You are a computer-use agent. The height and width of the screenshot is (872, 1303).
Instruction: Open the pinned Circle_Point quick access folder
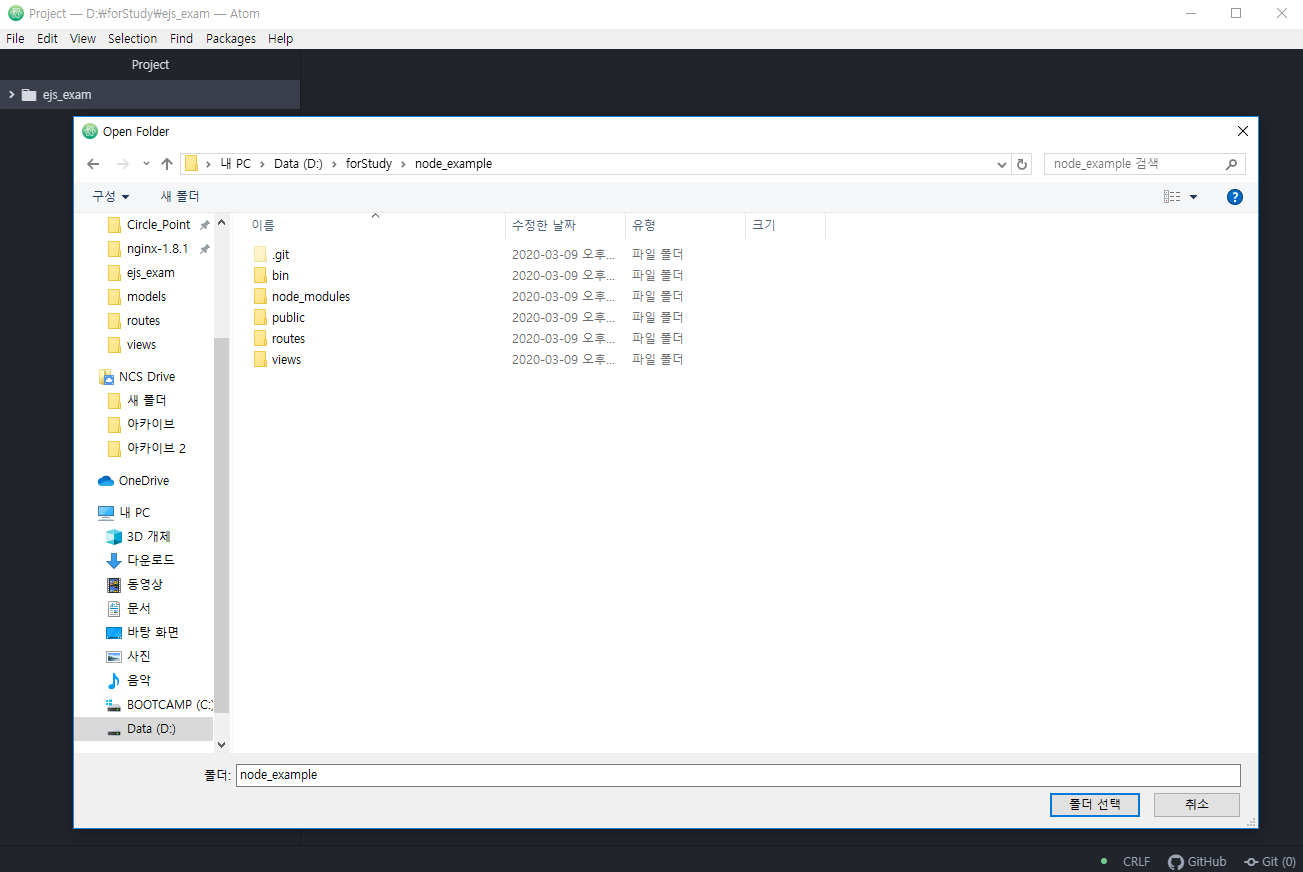tap(149, 225)
